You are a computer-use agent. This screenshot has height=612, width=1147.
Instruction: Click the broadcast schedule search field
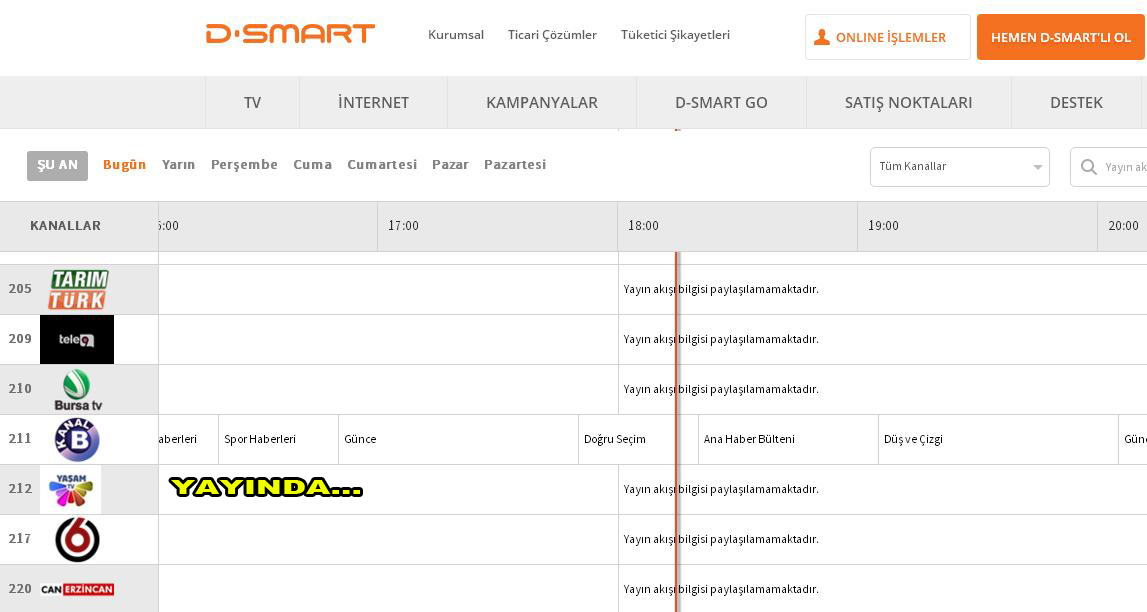1109,167
